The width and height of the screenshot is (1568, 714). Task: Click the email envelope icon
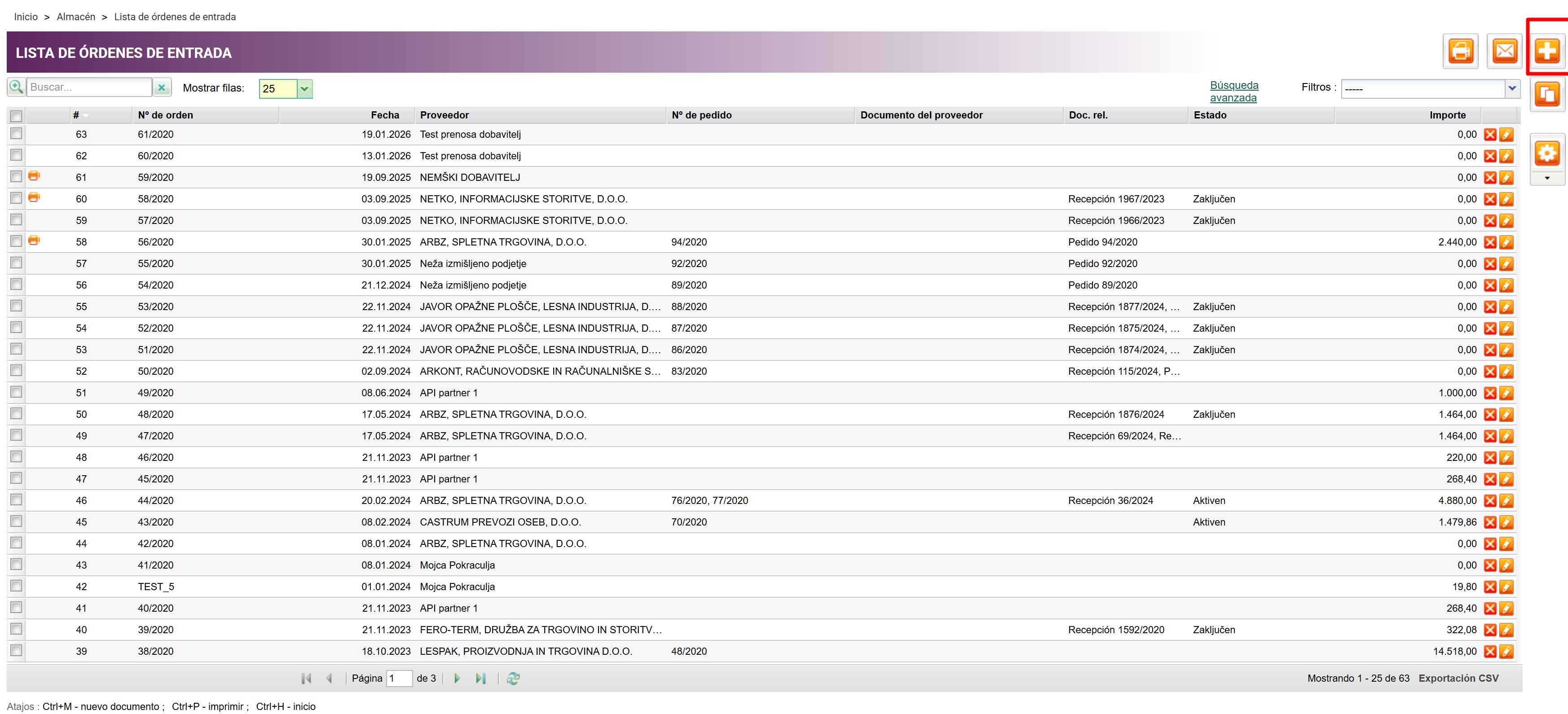(x=1504, y=52)
